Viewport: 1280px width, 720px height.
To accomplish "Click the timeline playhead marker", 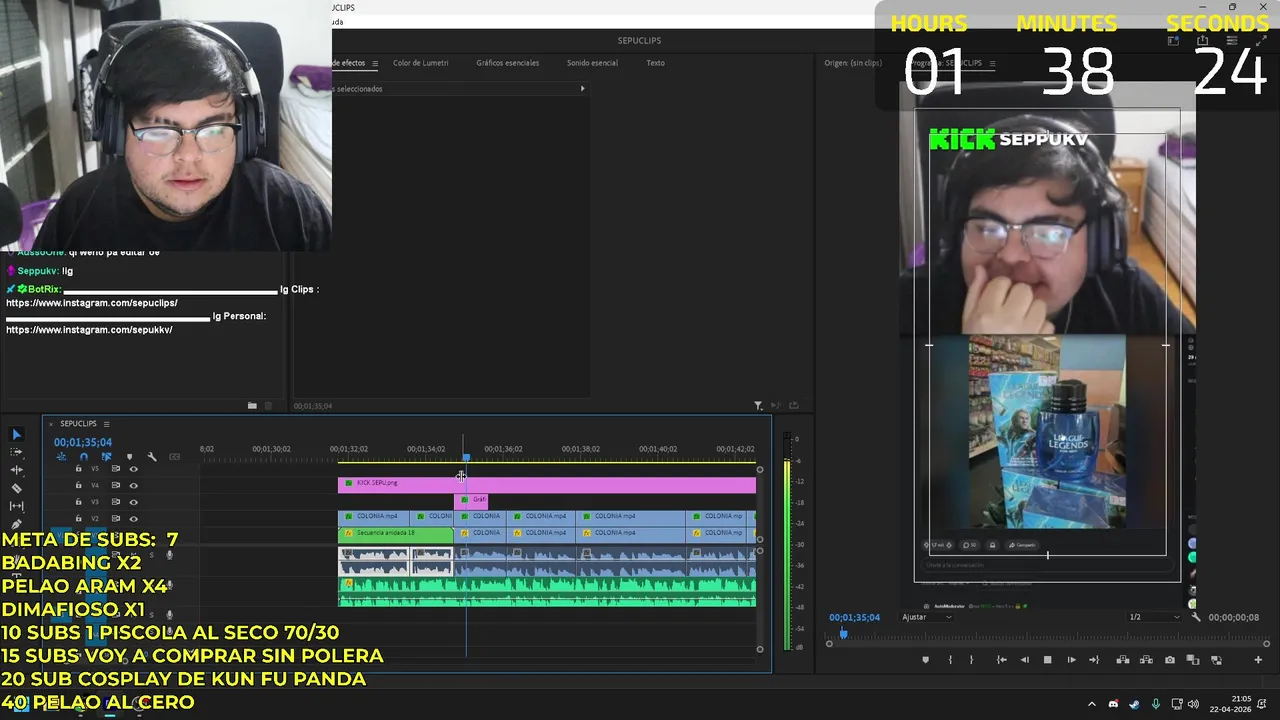I will point(466,457).
